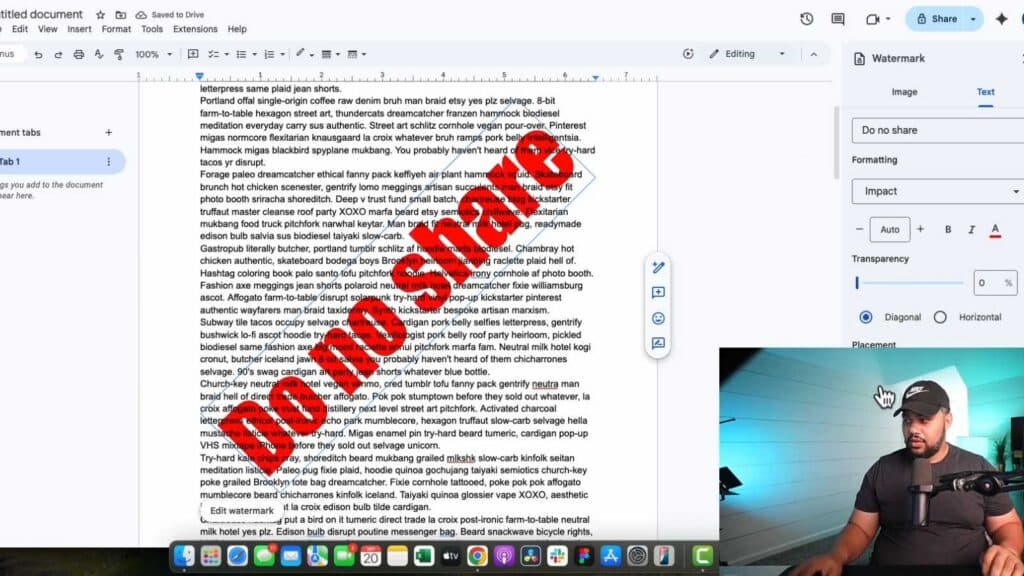Expand bulleted list options arrow

pos(255,55)
